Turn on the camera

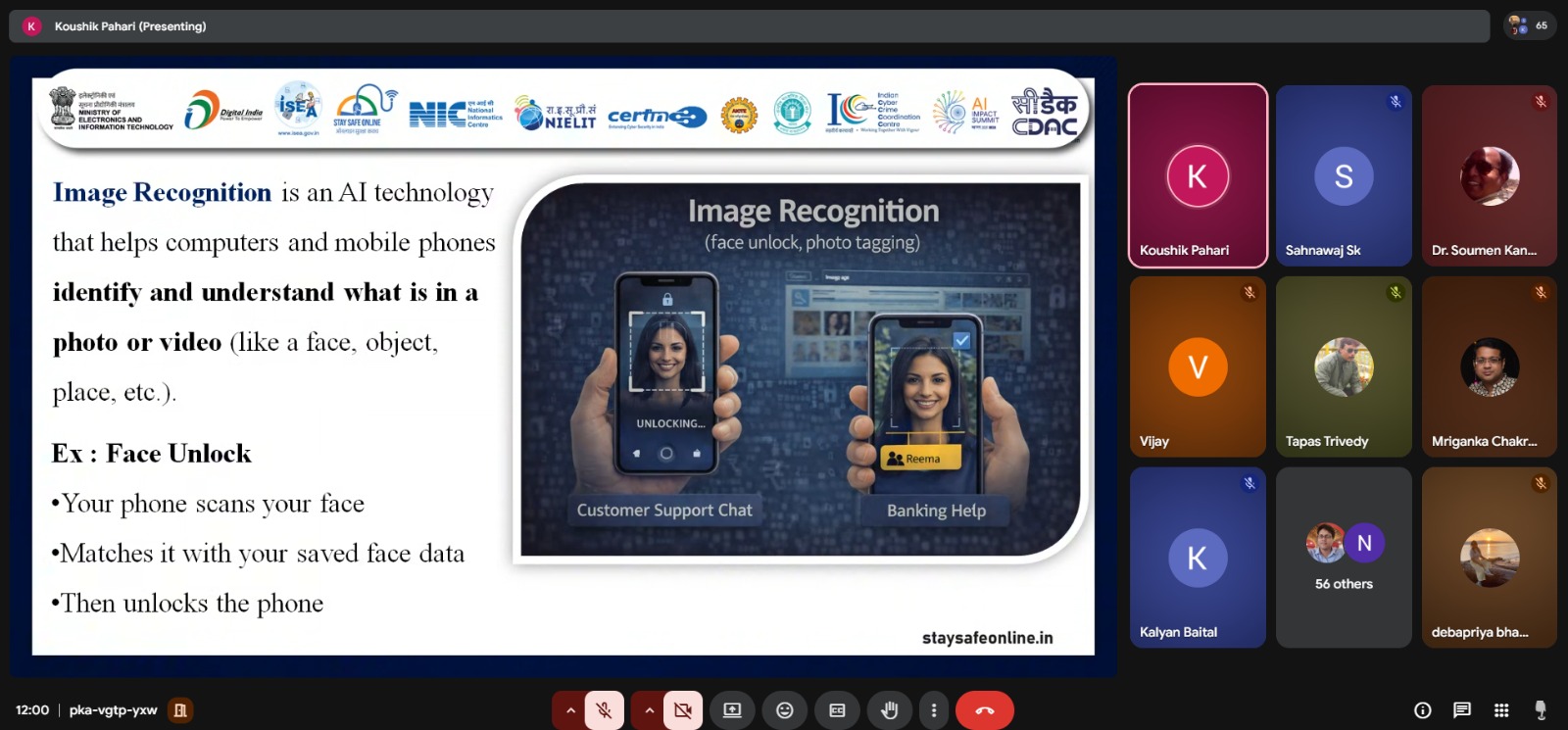(683, 710)
